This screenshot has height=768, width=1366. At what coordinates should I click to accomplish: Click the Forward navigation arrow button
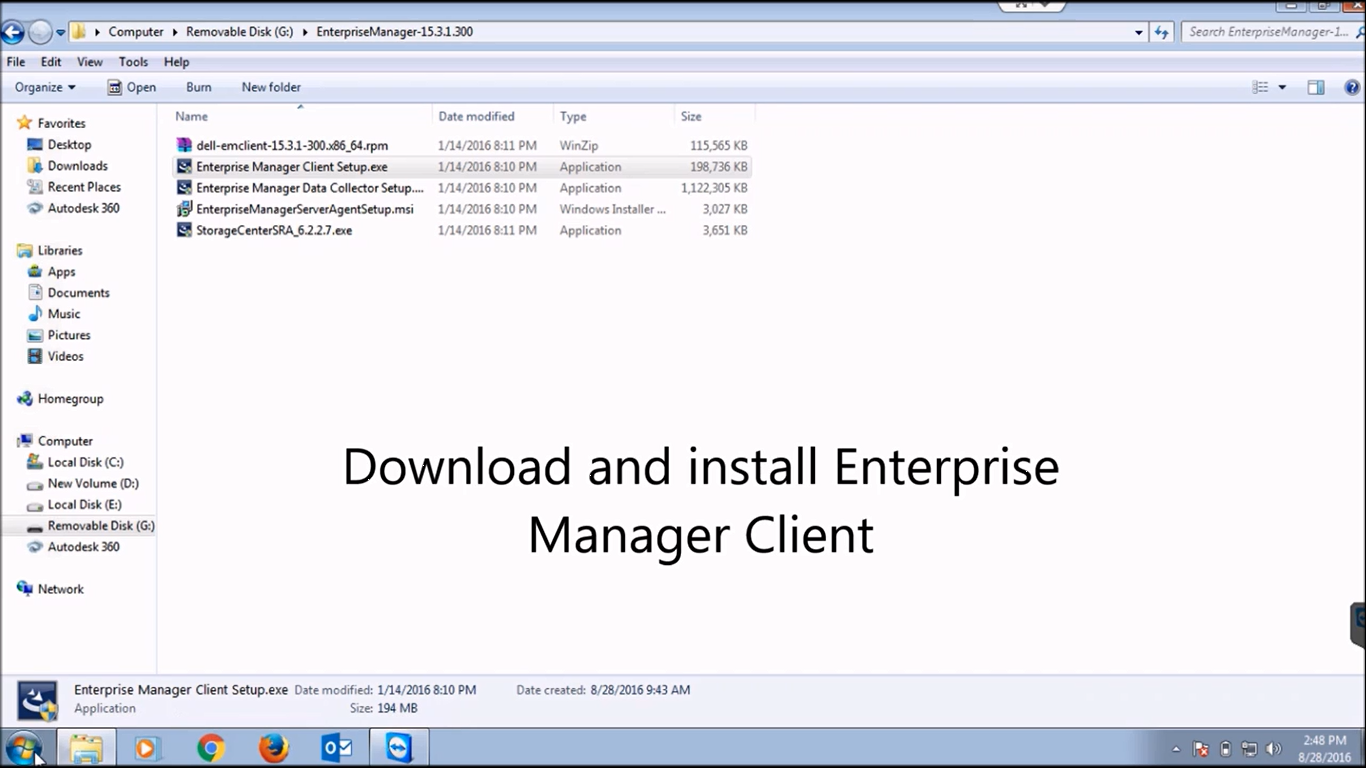click(x=40, y=32)
